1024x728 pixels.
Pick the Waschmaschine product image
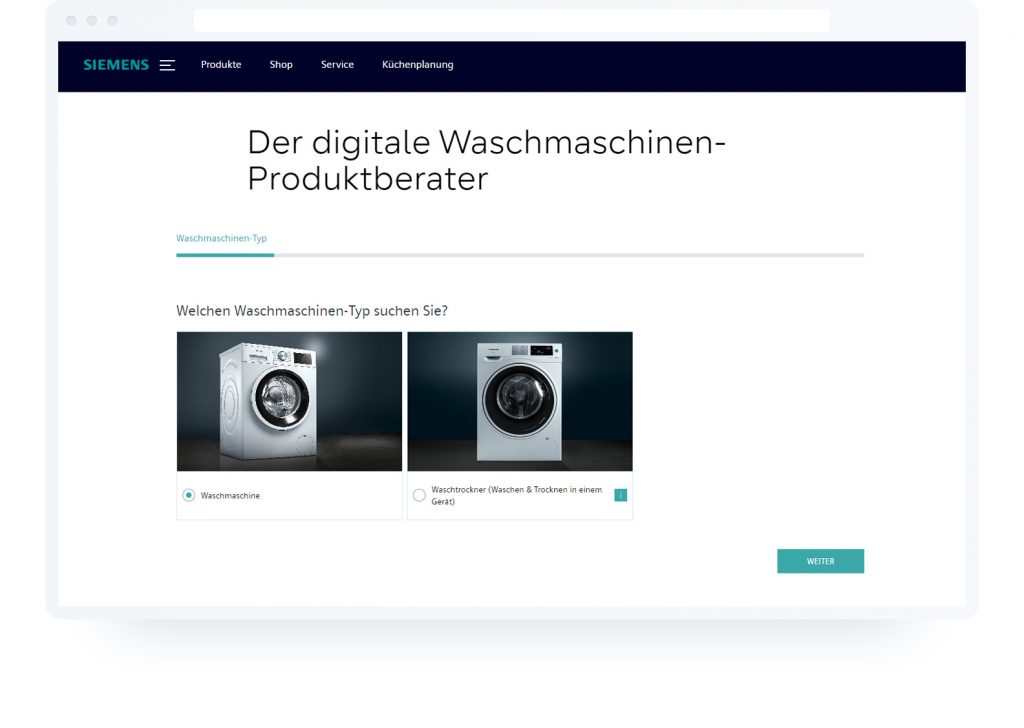click(x=289, y=402)
